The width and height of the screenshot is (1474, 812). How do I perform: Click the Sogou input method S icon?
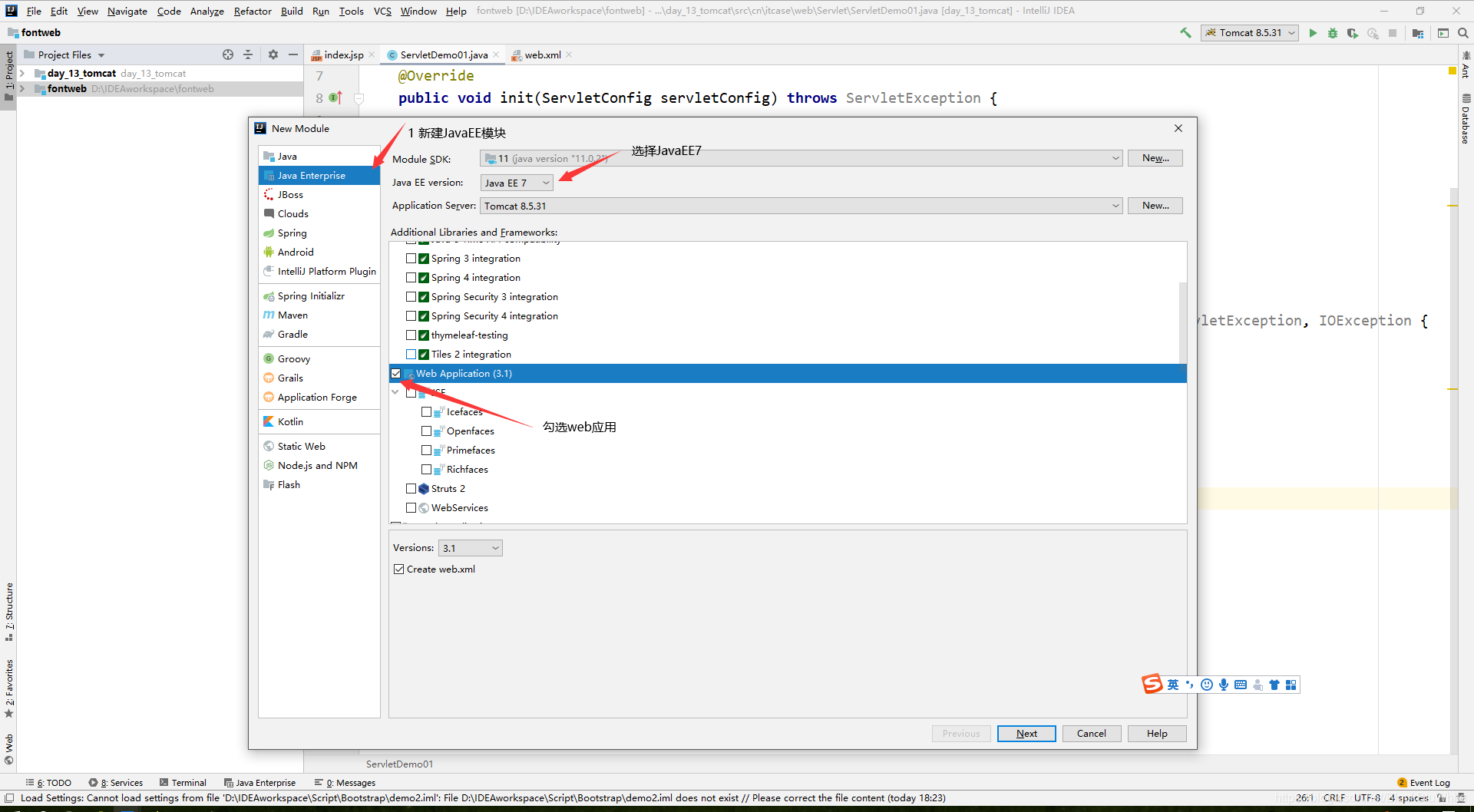(x=1152, y=684)
